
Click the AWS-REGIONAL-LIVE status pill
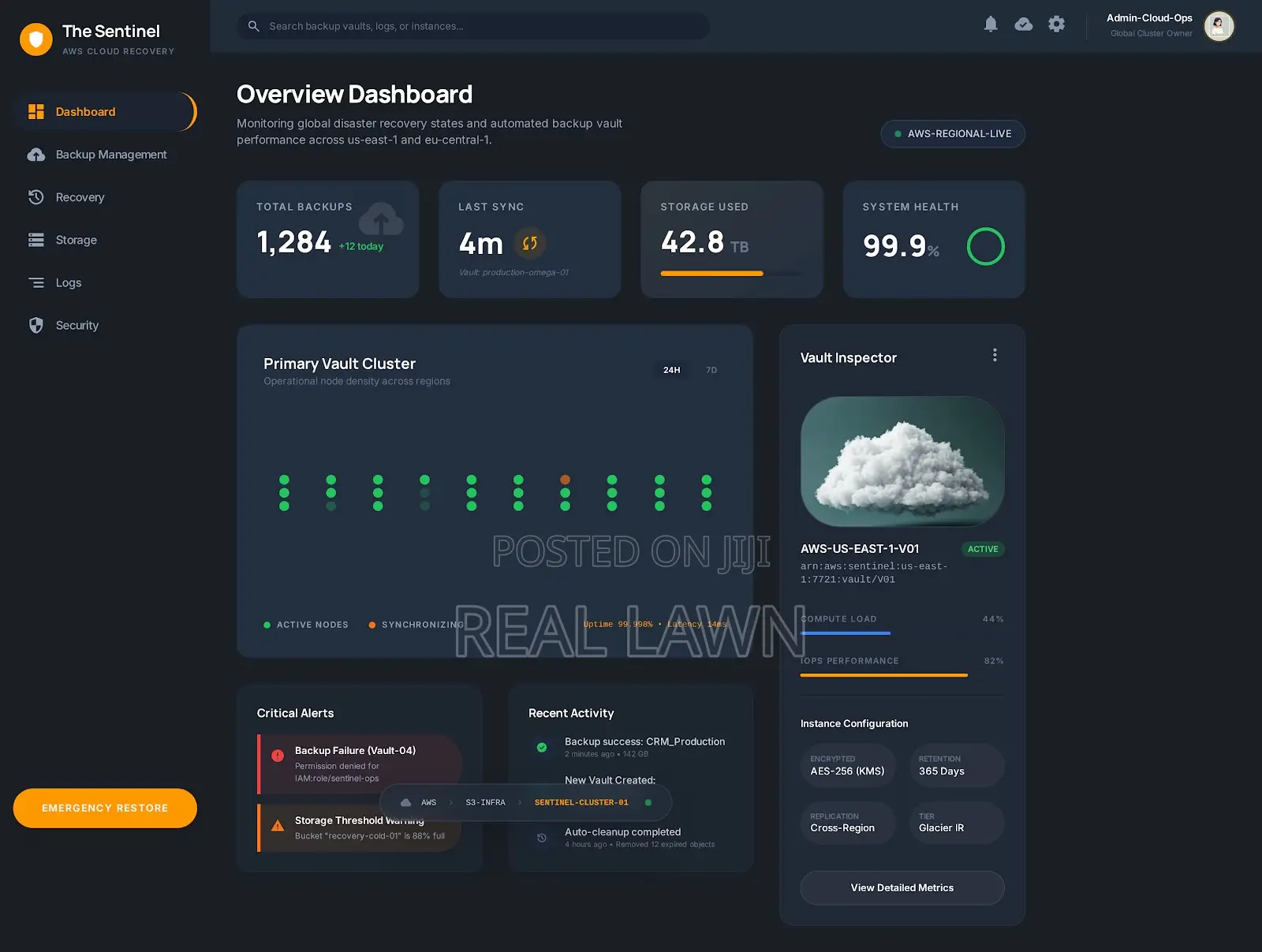(x=953, y=134)
